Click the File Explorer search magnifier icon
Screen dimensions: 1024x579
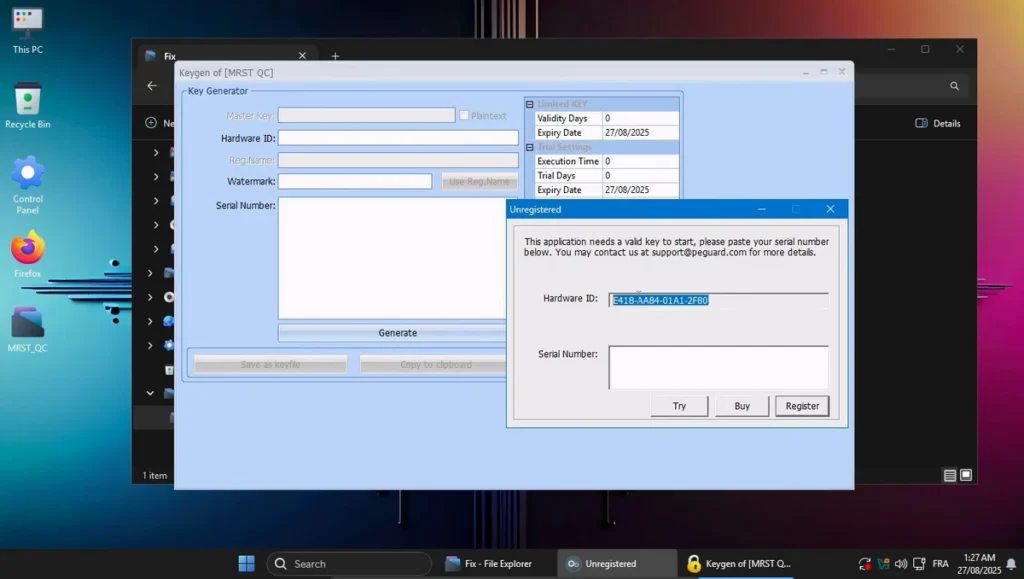[954, 87]
